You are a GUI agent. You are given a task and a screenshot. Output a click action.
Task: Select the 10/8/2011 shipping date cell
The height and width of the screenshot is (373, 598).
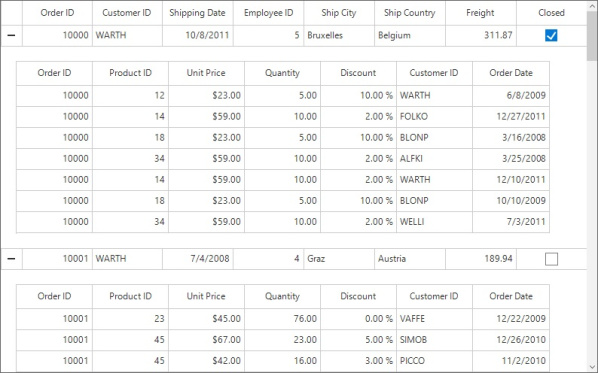tap(198, 36)
